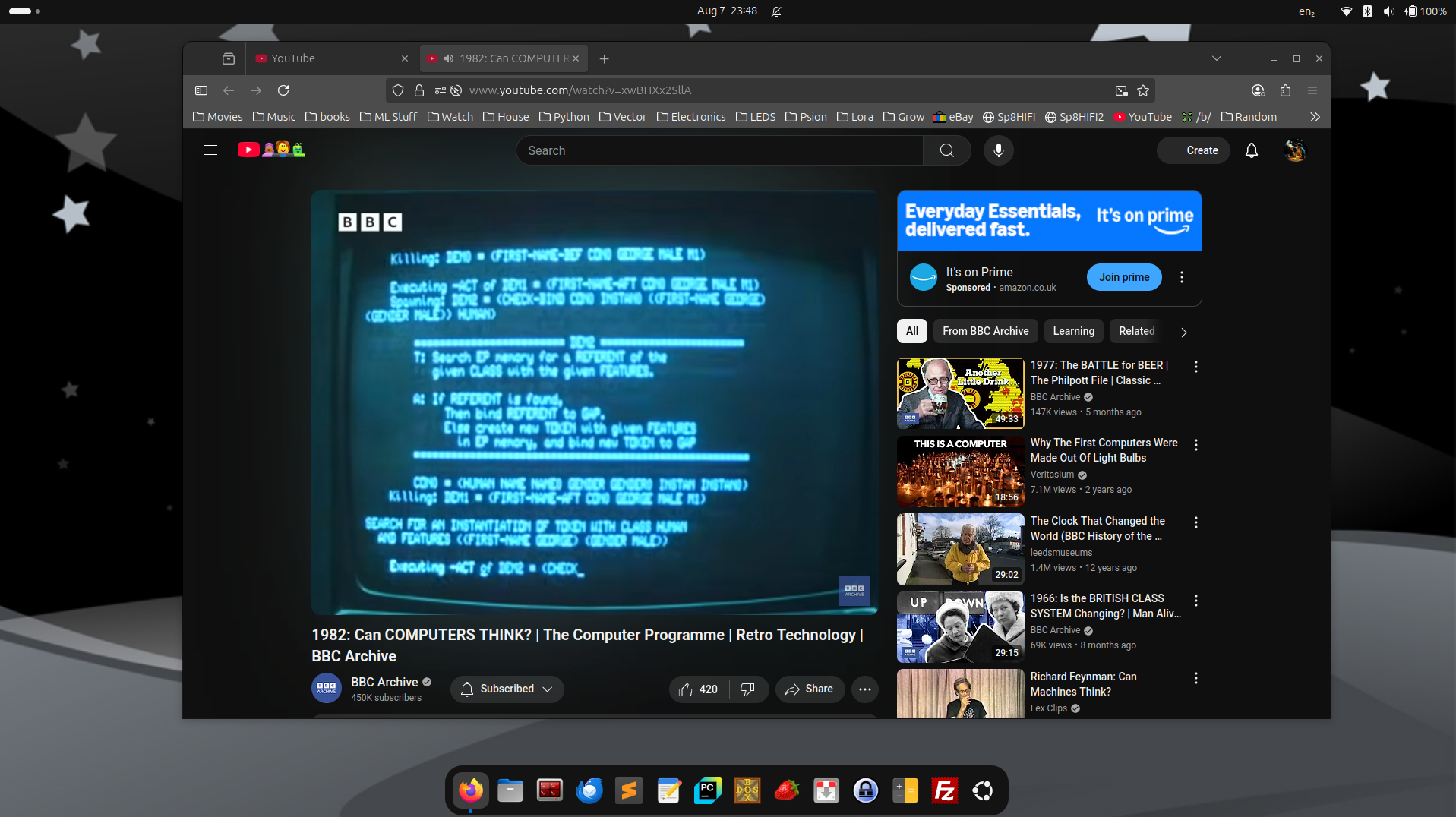This screenshot has height=817, width=1456.
Task: Open the notifications bell
Action: pos(1251,150)
